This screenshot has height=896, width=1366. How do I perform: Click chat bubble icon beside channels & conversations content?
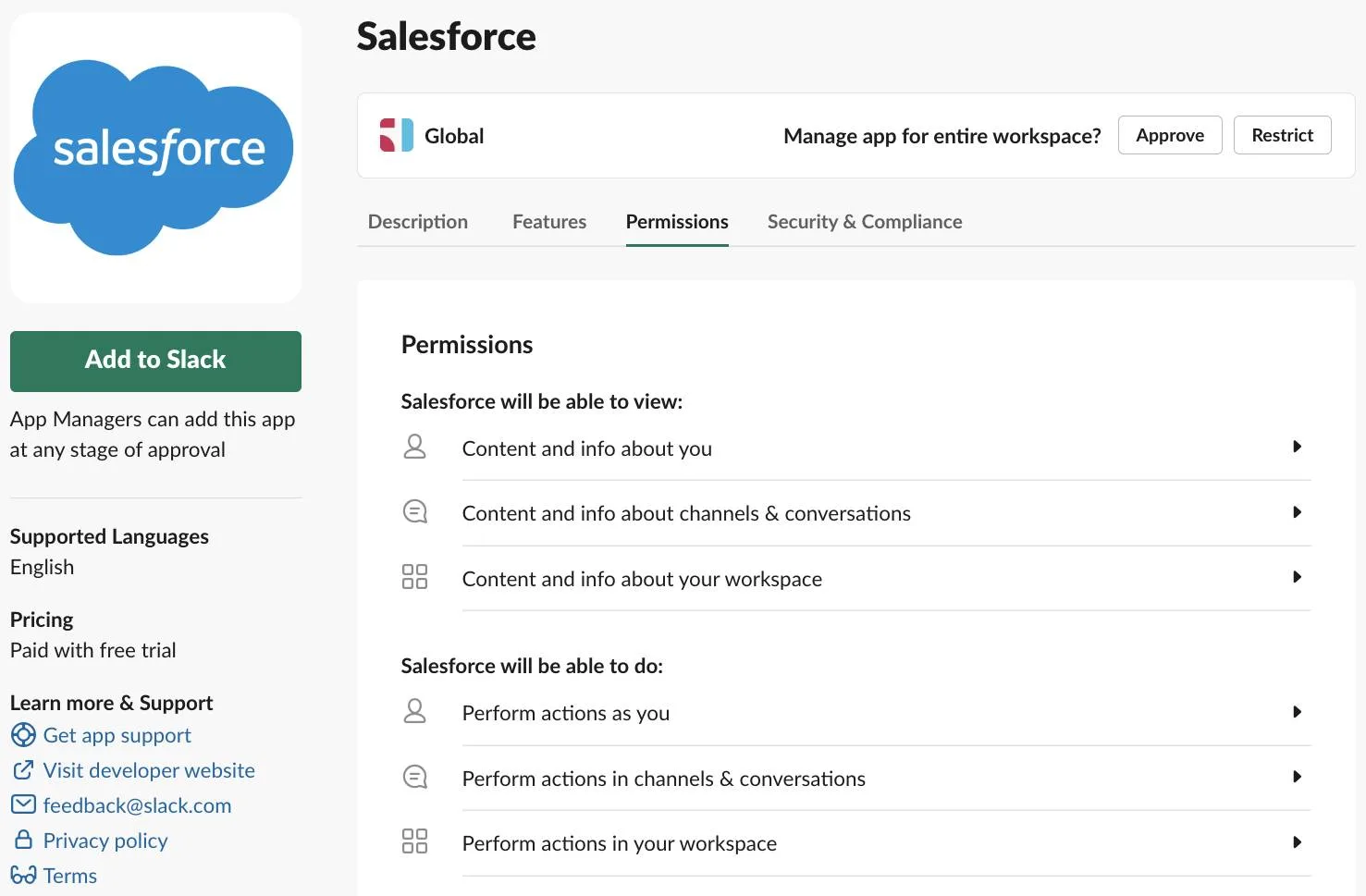[x=415, y=511]
